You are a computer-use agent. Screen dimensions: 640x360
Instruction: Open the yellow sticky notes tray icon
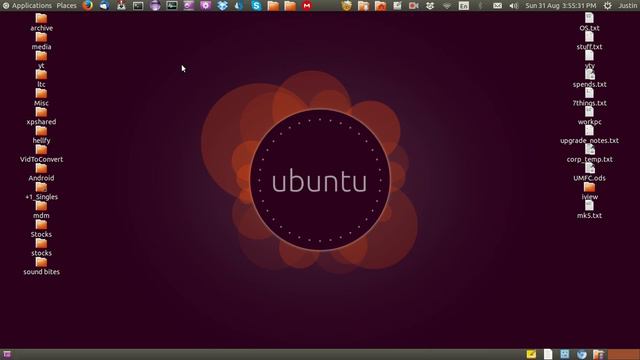(x=531, y=354)
